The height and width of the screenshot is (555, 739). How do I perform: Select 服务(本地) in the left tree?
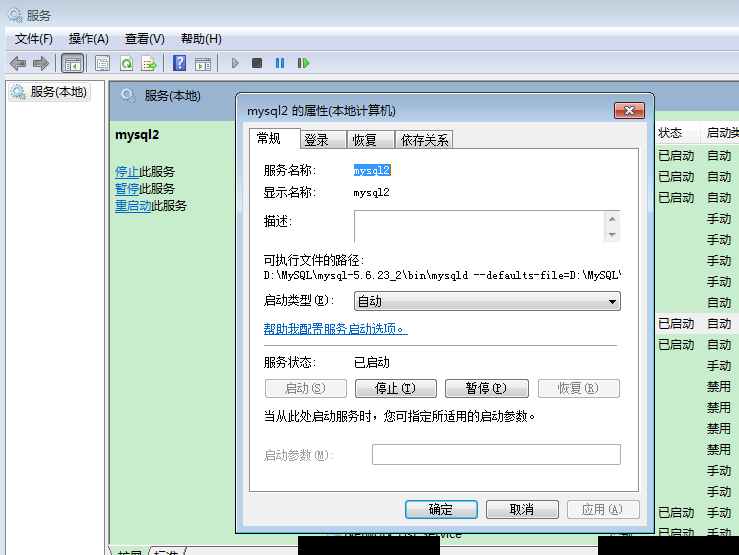49,91
